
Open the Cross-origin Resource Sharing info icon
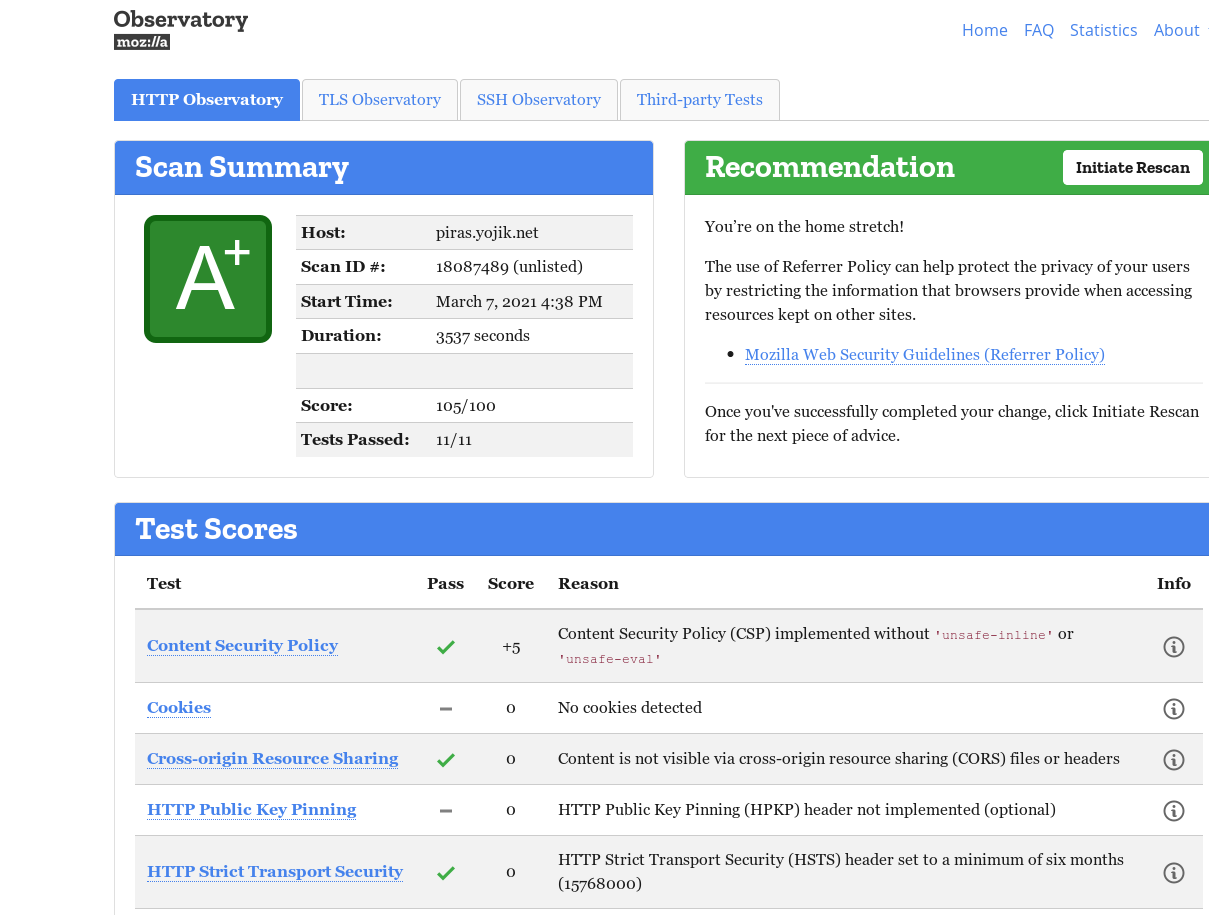(x=1173, y=759)
